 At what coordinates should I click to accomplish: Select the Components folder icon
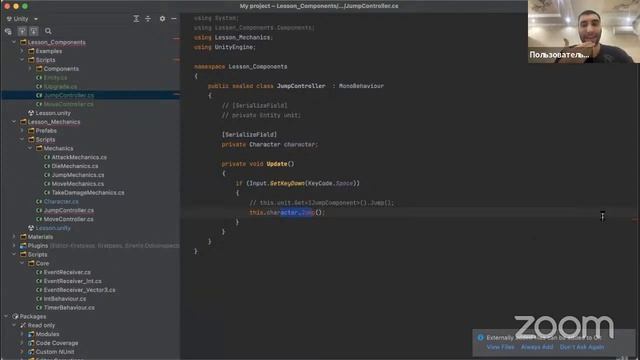pyautogui.click(x=40, y=69)
